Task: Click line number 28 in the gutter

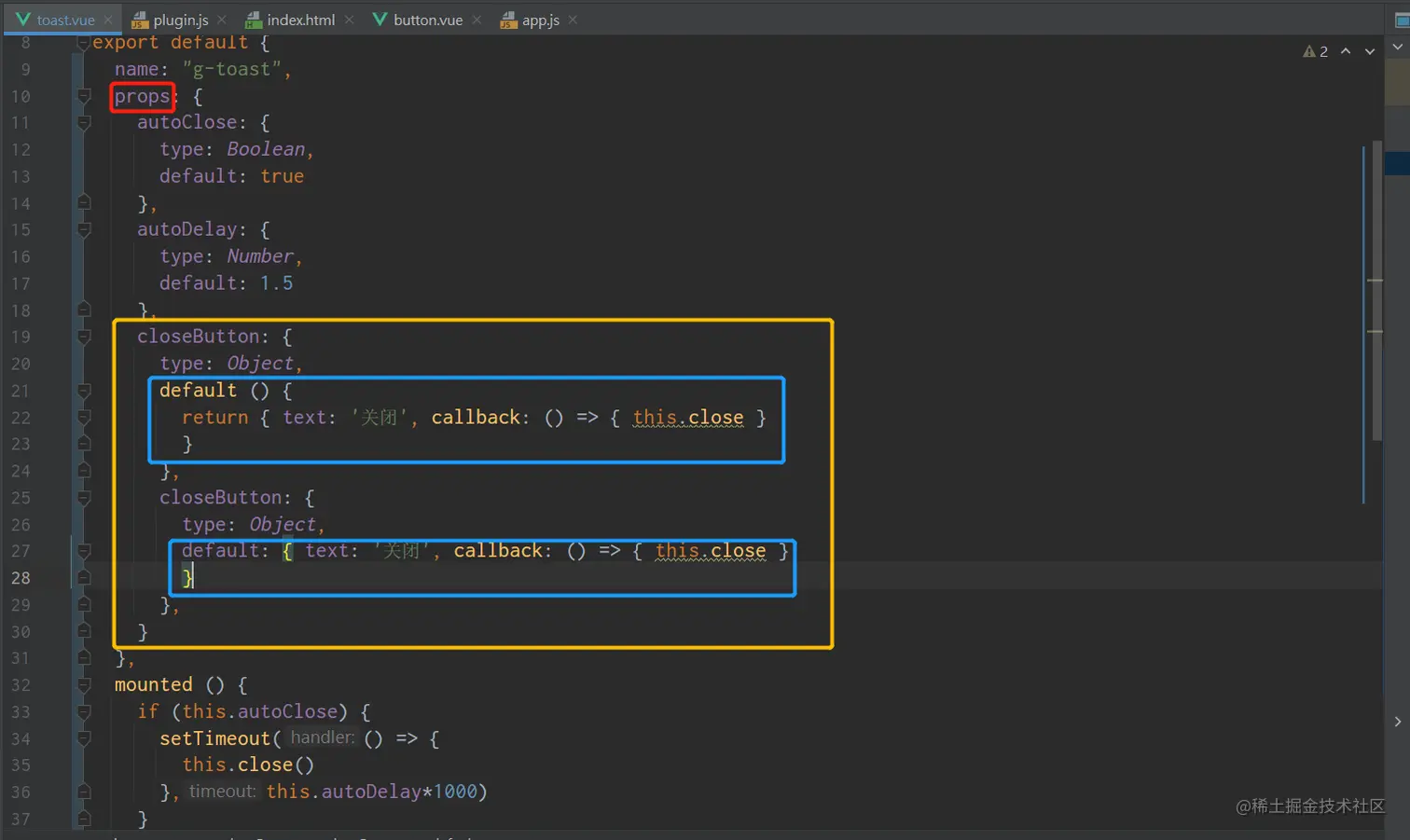Action: [x=21, y=578]
